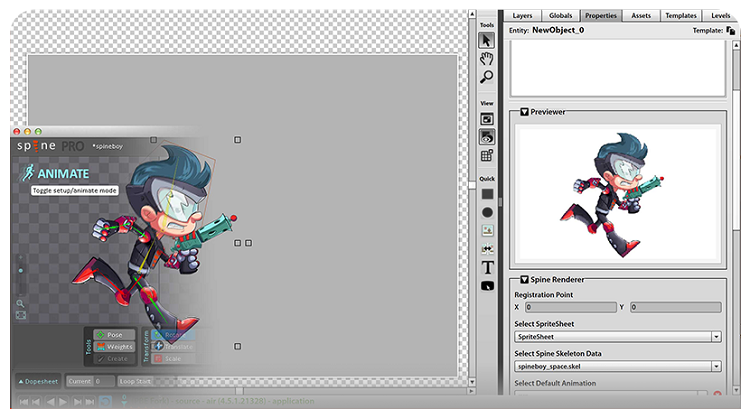Click the top-right selection handle on canvas
This screenshot has height=409, width=750.
coord(237,140)
